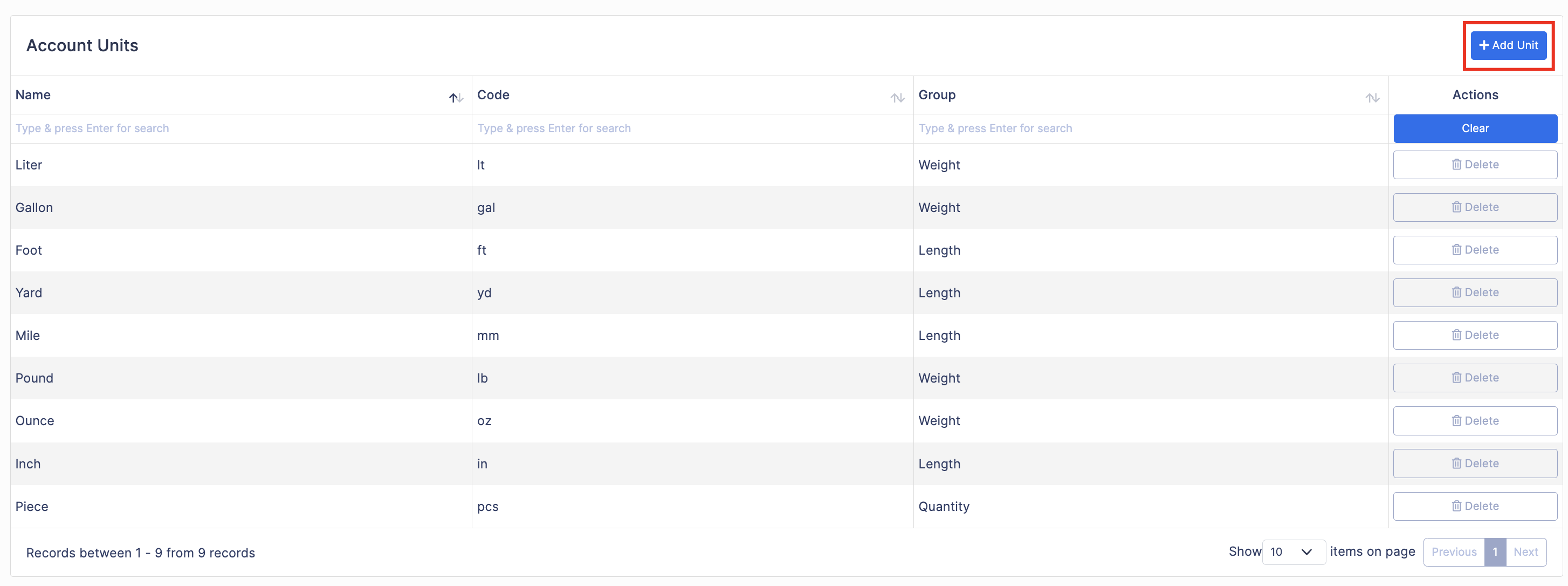
Task: Select the Ounce name cell
Action: [x=241, y=421]
